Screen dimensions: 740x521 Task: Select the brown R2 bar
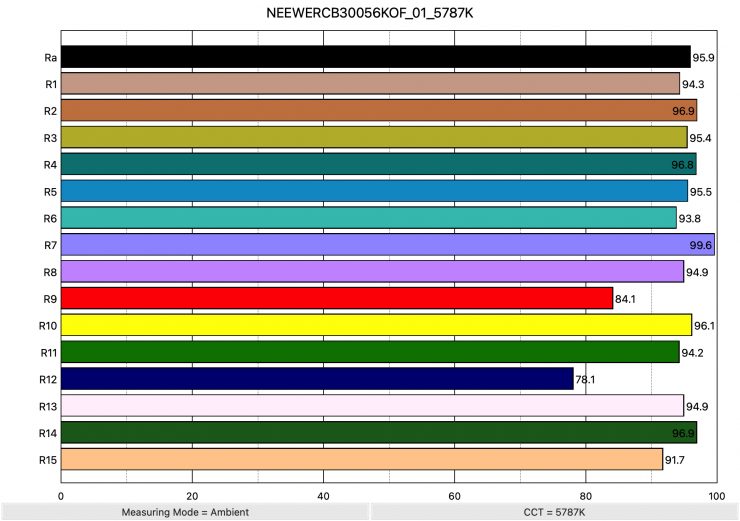[379, 110]
